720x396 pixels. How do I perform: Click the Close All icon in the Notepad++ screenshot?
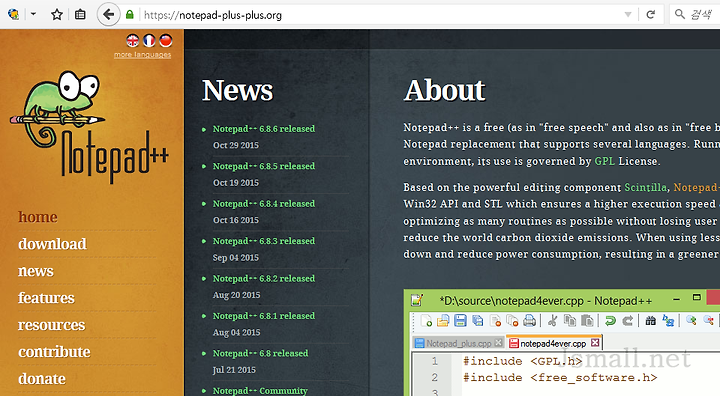(512, 320)
